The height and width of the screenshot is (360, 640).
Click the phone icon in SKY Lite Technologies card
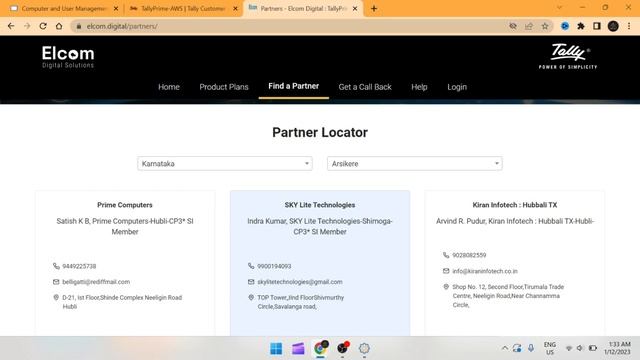(251, 266)
